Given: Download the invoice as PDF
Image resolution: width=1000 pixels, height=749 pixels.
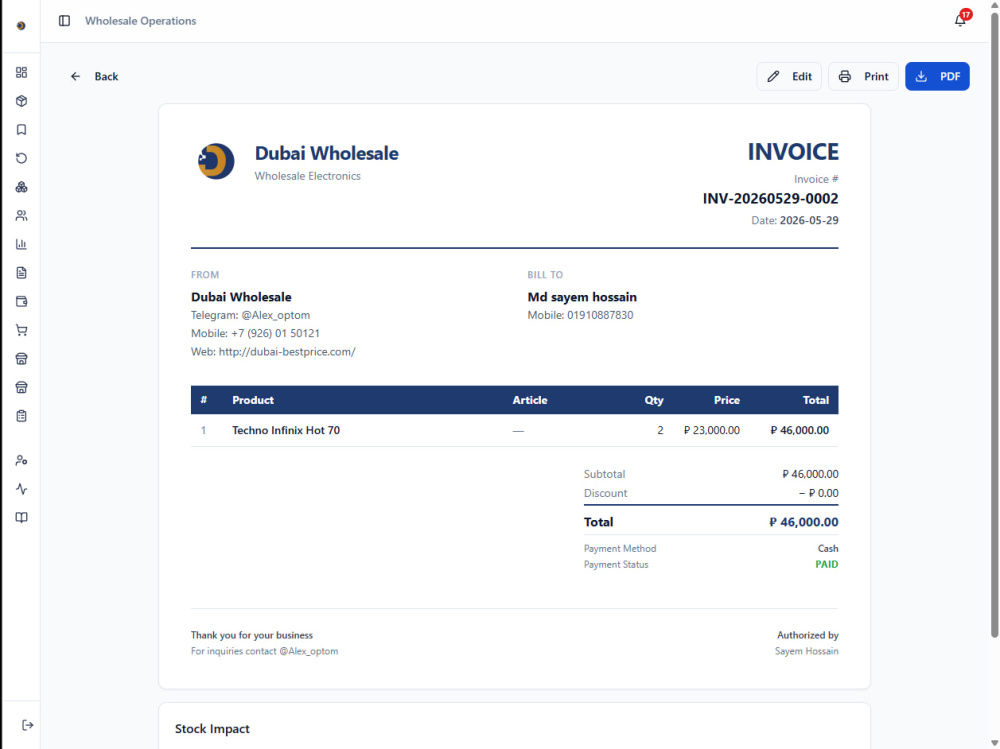Looking at the screenshot, I should point(937,77).
